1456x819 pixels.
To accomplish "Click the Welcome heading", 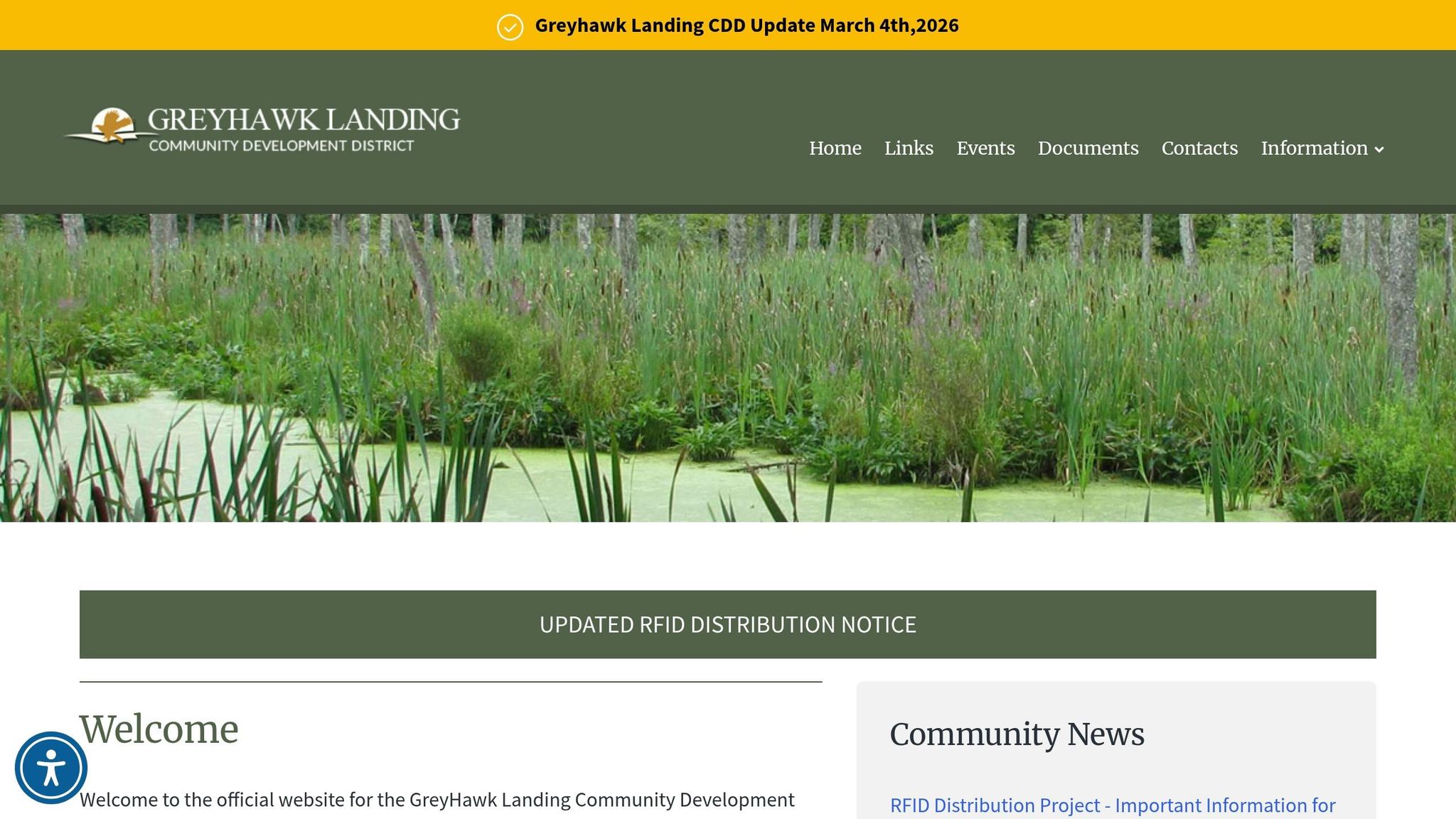I will pyautogui.click(x=159, y=729).
